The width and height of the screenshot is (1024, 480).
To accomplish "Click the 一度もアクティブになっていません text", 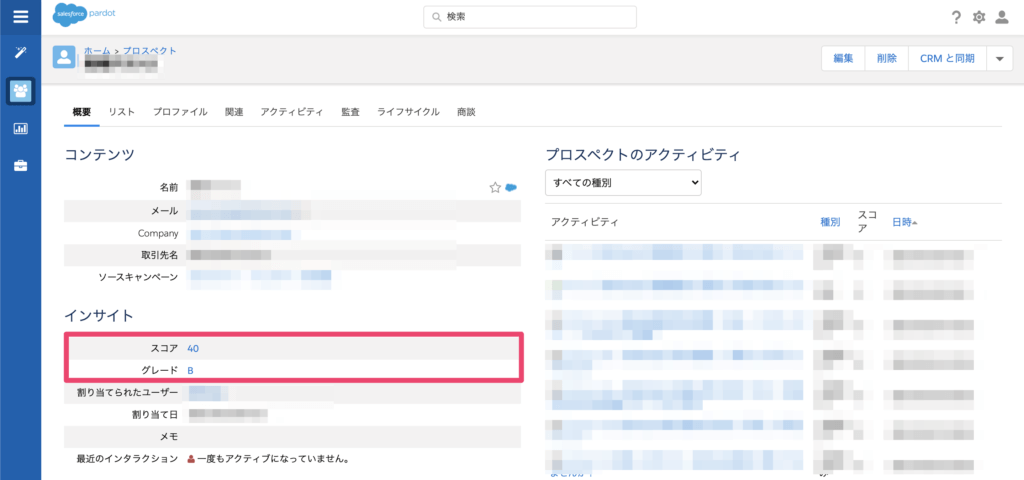I will [272, 458].
